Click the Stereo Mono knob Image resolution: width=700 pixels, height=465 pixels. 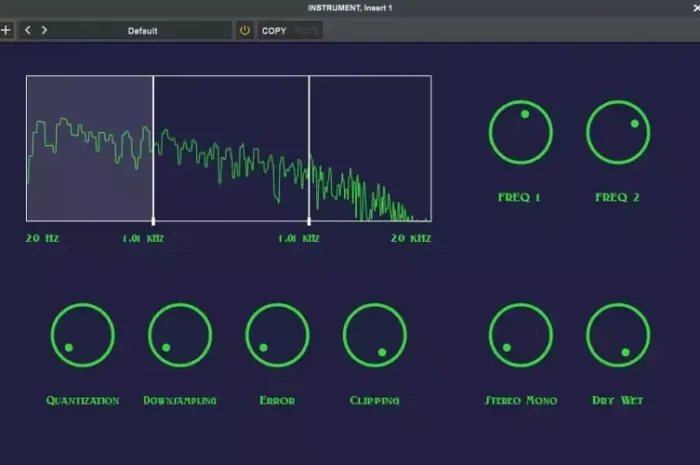(520, 335)
